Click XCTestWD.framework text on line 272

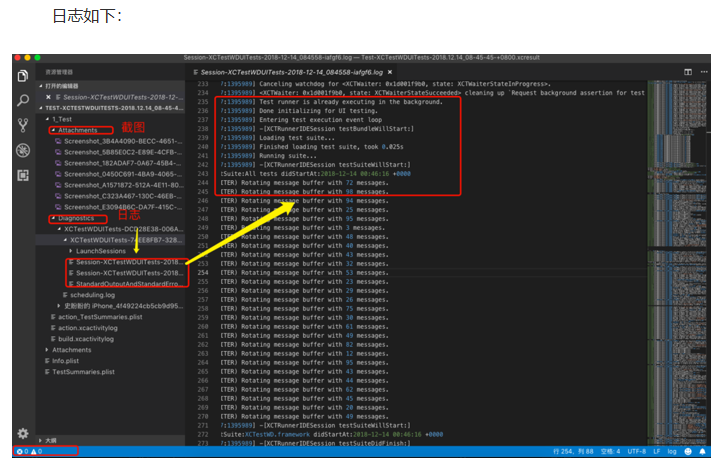(x=277, y=435)
